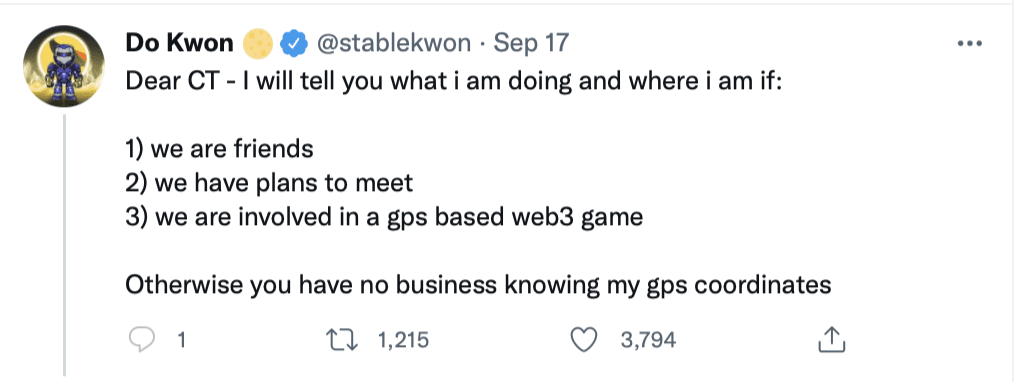Open the Sep 17 timestamp link
1026x382 pixels.
pyautogui.click(x=531, y=44)
